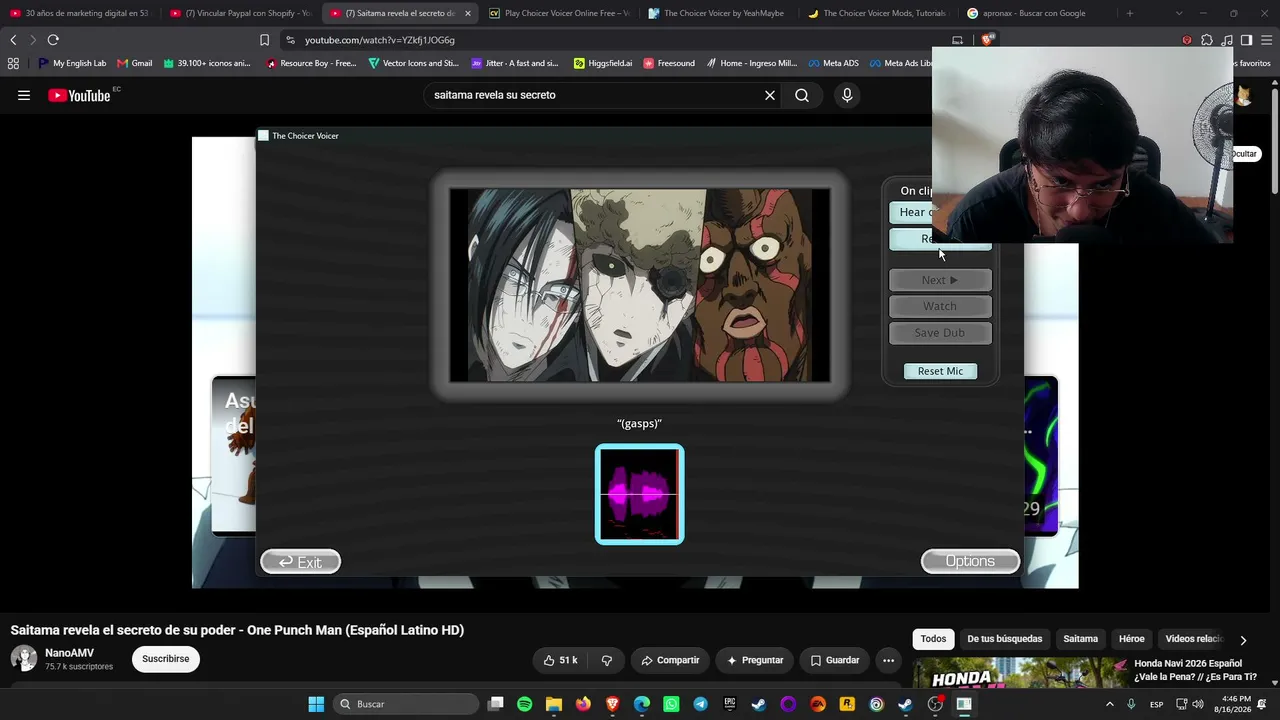
Task: Close the Saitama revela el secreto tab
Action: (467, 13)
